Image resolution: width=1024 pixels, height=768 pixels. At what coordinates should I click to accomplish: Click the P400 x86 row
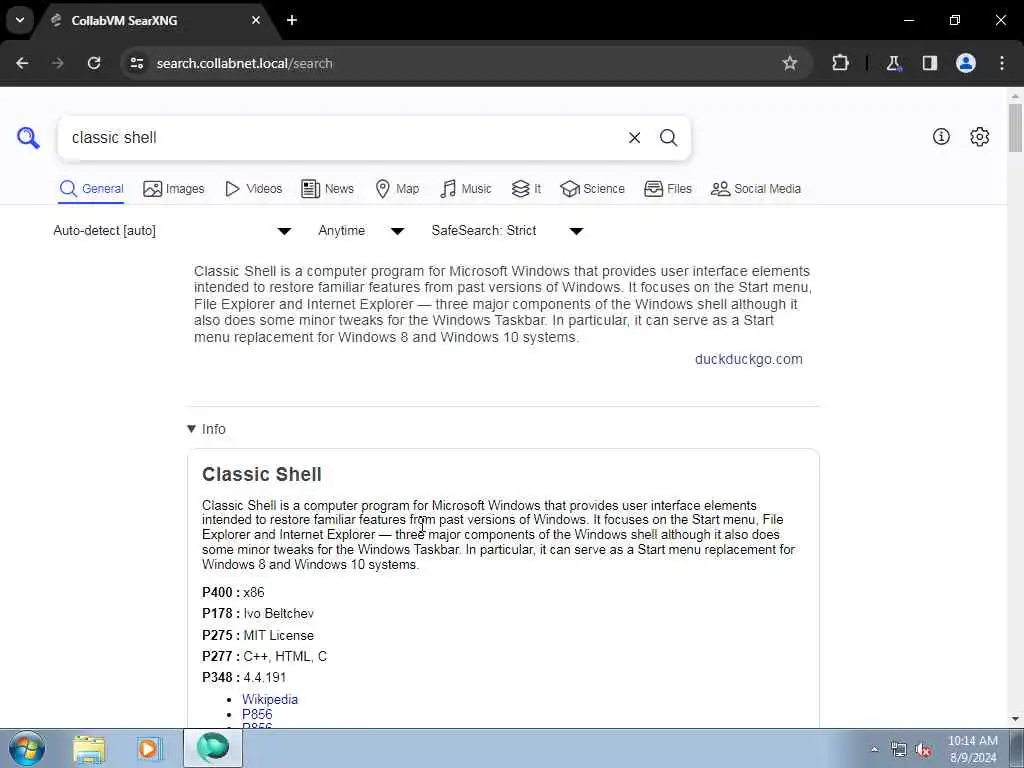point(233,593)
